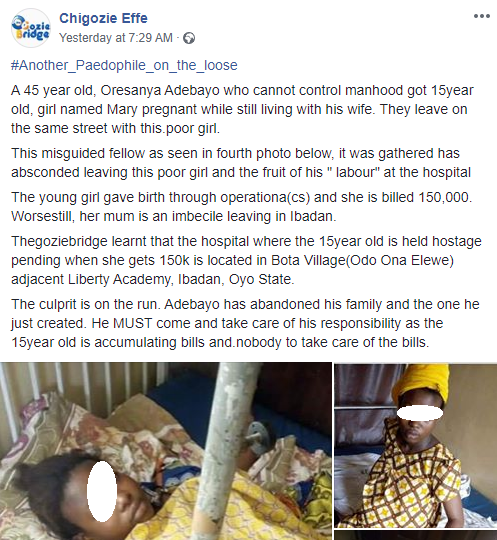Image resolution: width=497 pixels, height=540 pixels.
Task: Click the yellow headwrap in right photo
Action: pyautogui.click(x=422, y=383)
